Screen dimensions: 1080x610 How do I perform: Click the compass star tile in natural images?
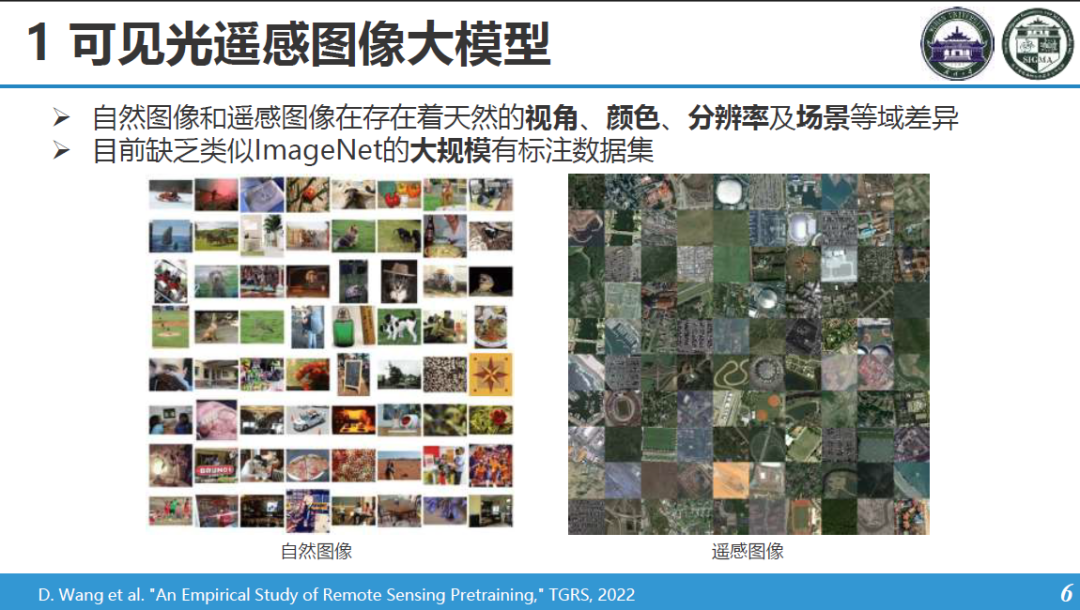click(490, 374)
